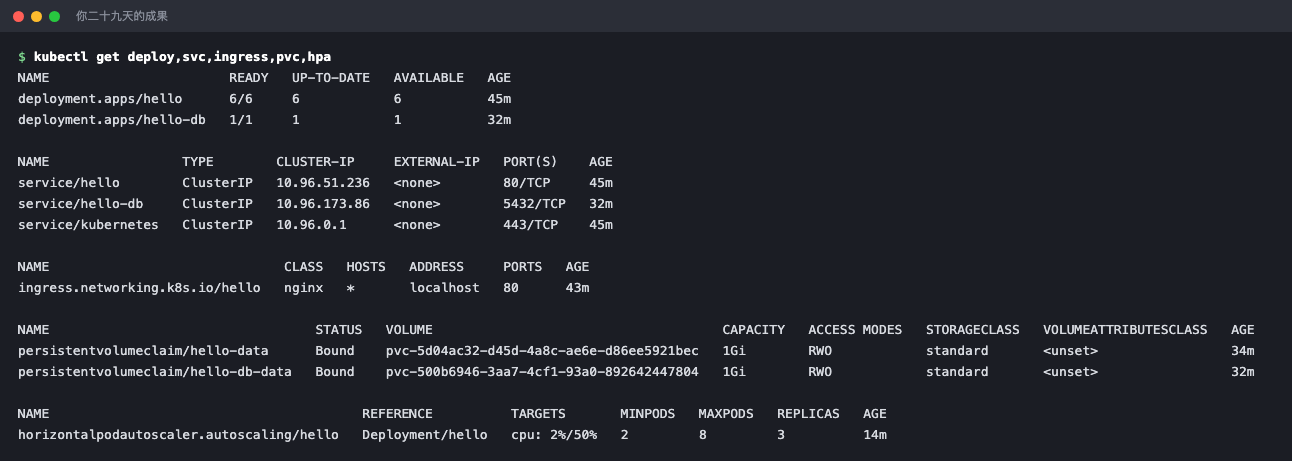Click HPA age '14m'
The image size is (1292, 461).
click(x=875, y=435)
